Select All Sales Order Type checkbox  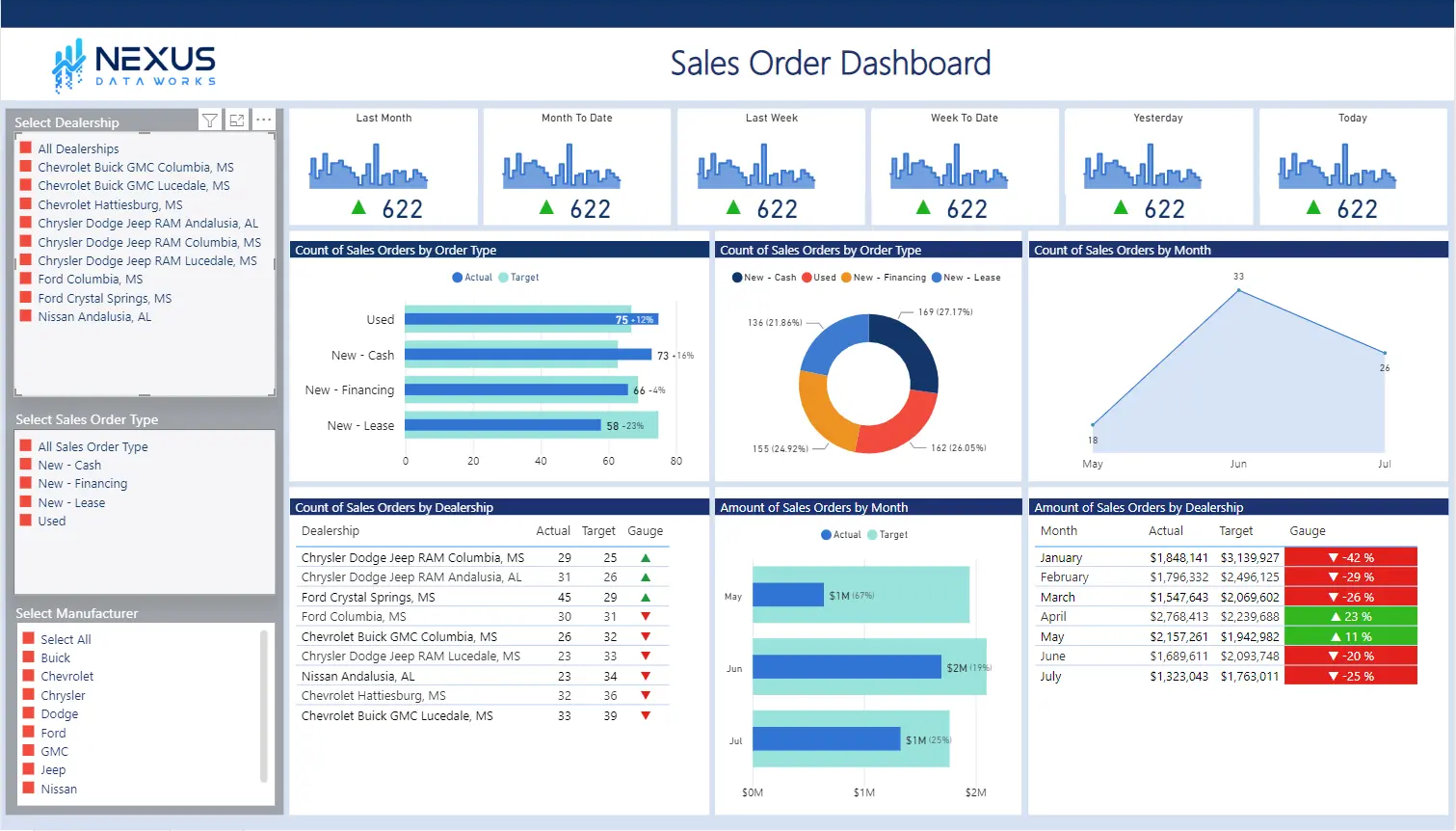point(26,445)
